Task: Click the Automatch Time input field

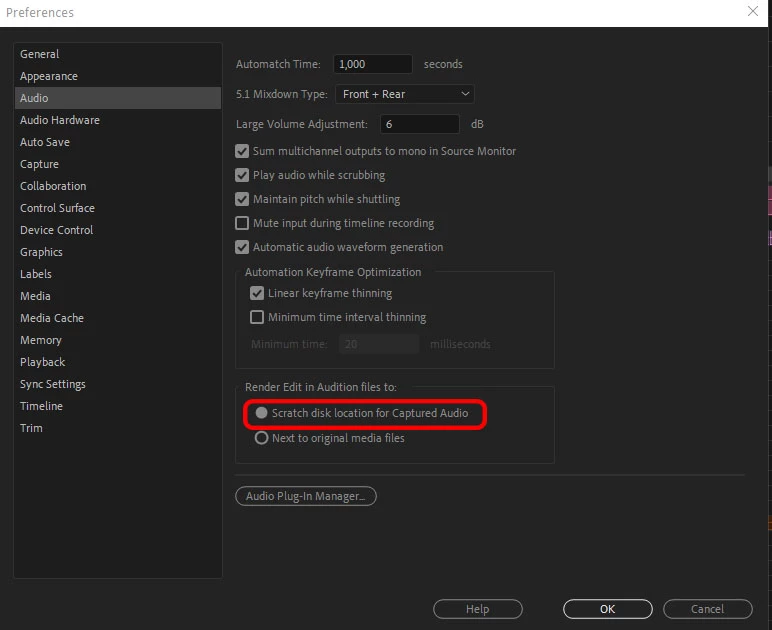Action: tap(373, 64)
